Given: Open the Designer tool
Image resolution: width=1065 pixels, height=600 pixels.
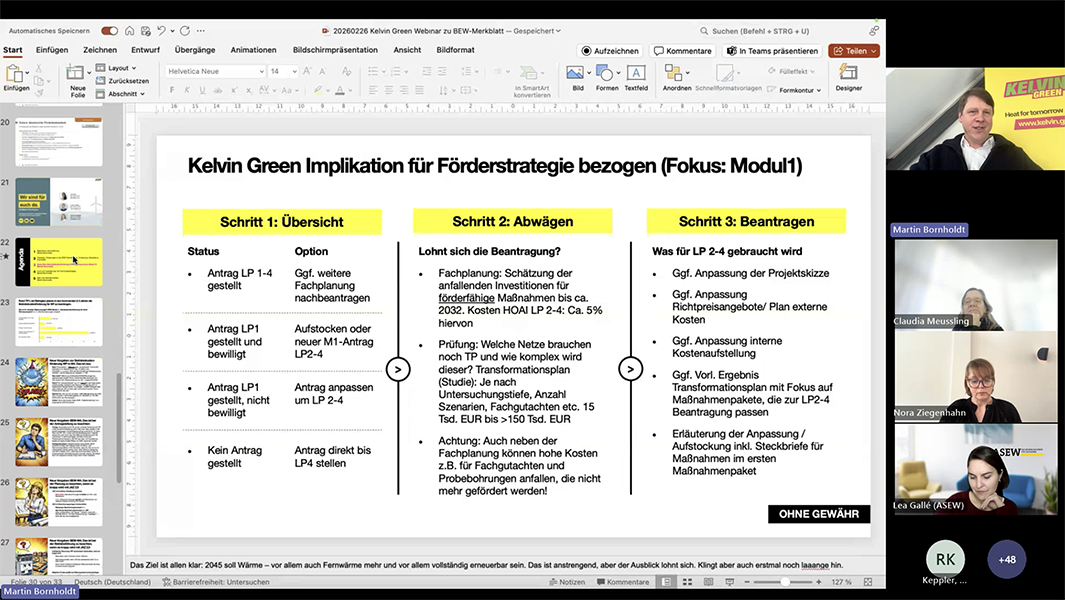Looking at the screenshot, I should [x=848, y=77].
